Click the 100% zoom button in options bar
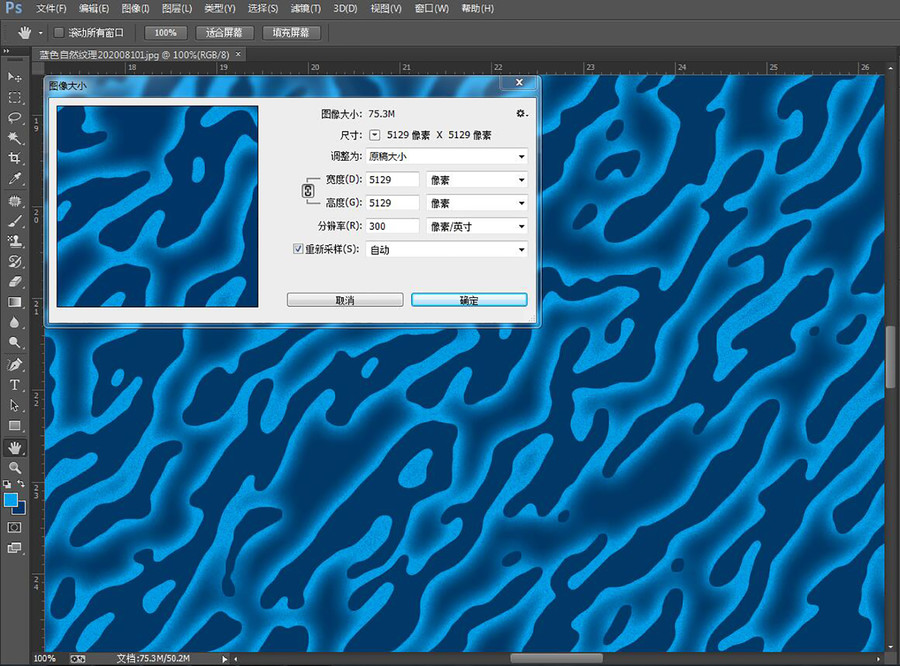900x666 pixels. click(x=165, y=33)
